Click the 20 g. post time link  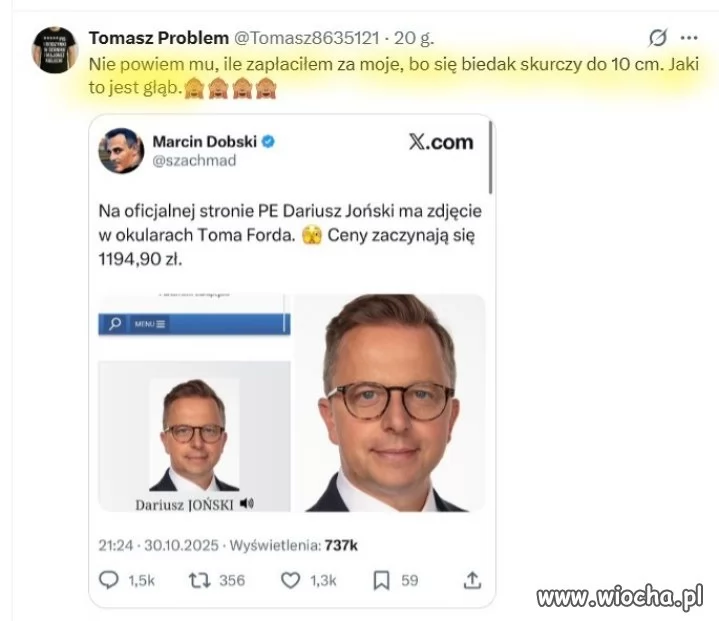click(x=414, y=38)
